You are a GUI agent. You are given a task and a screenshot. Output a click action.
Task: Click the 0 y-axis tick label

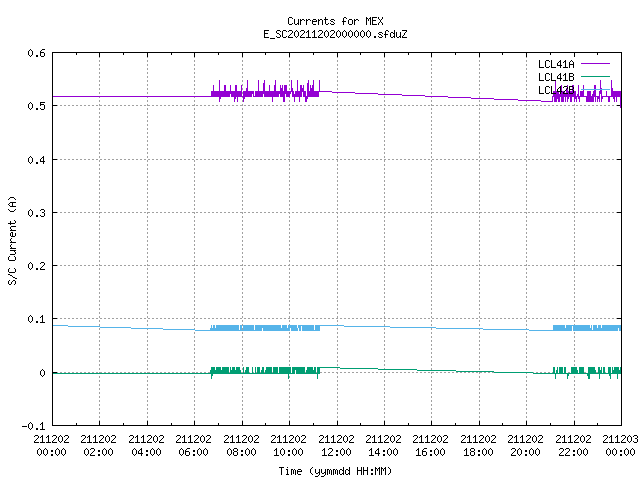(42, 373)
